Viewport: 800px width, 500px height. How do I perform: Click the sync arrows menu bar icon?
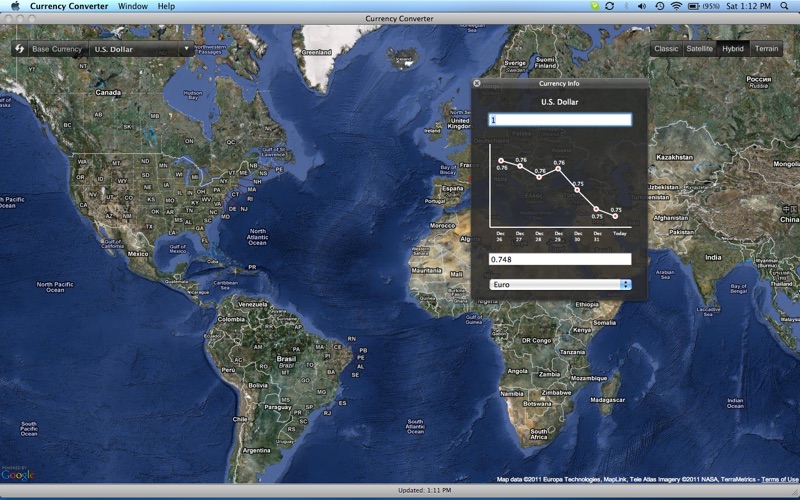click(609, 6)
